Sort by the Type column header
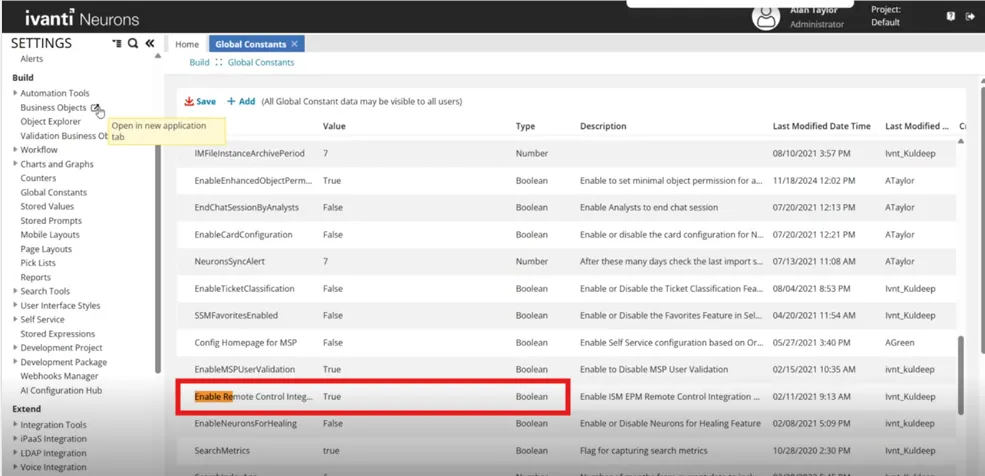This screenshot has width=985, height=476. (525, 126)
